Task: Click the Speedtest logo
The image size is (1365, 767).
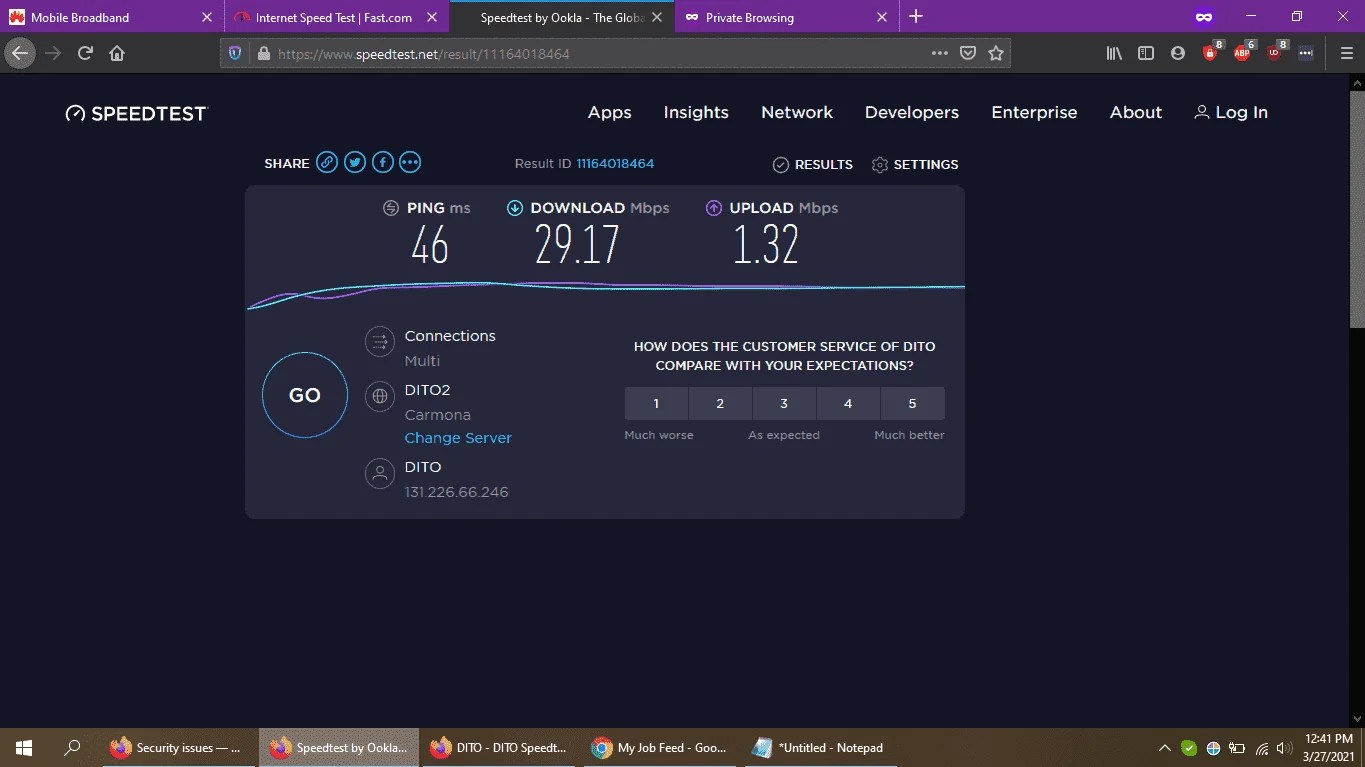Action: point(136,113)
